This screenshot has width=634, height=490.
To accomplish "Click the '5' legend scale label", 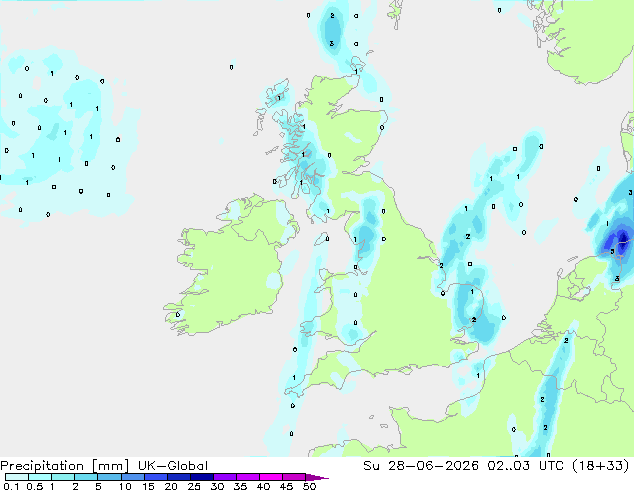I will (98, 486).
